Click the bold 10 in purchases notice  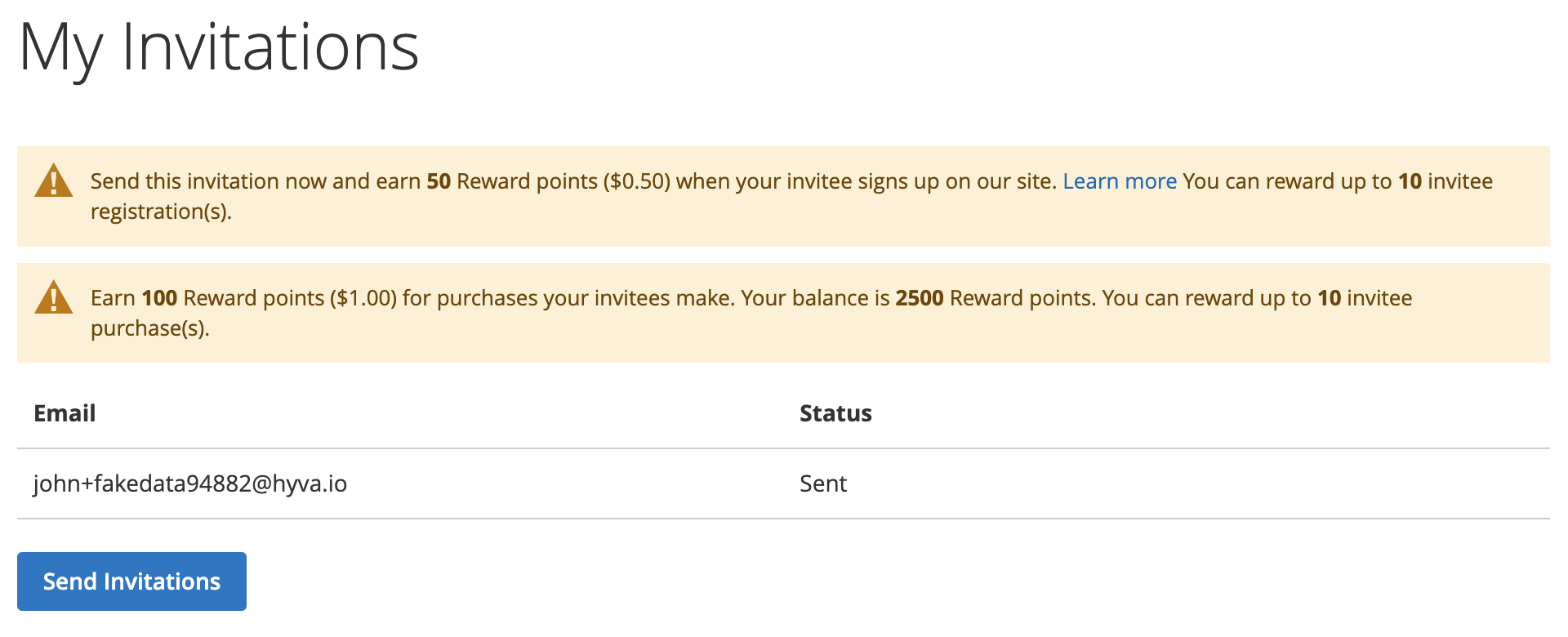tap(1330, 298)
